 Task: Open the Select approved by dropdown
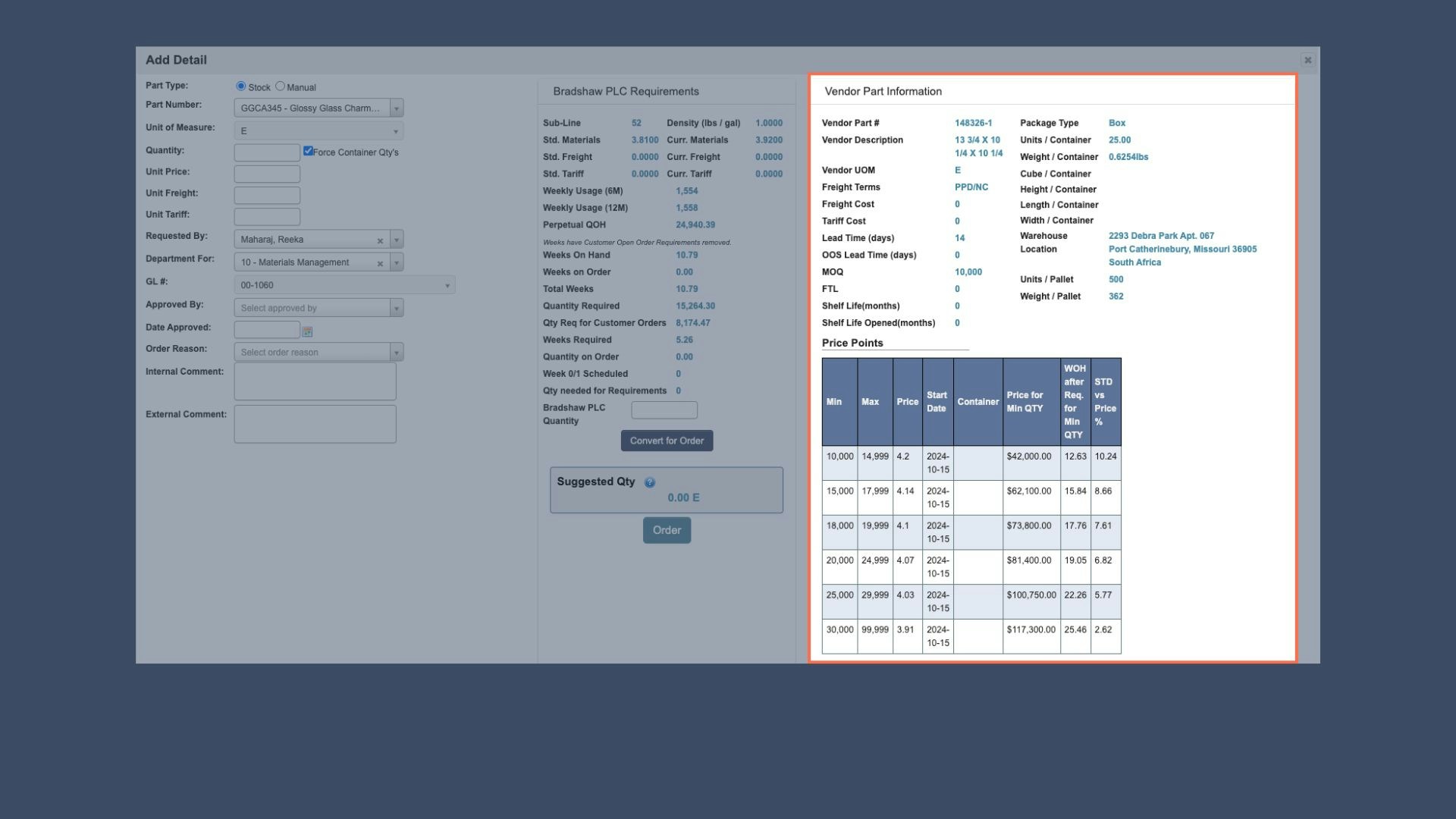pos(395,308)
